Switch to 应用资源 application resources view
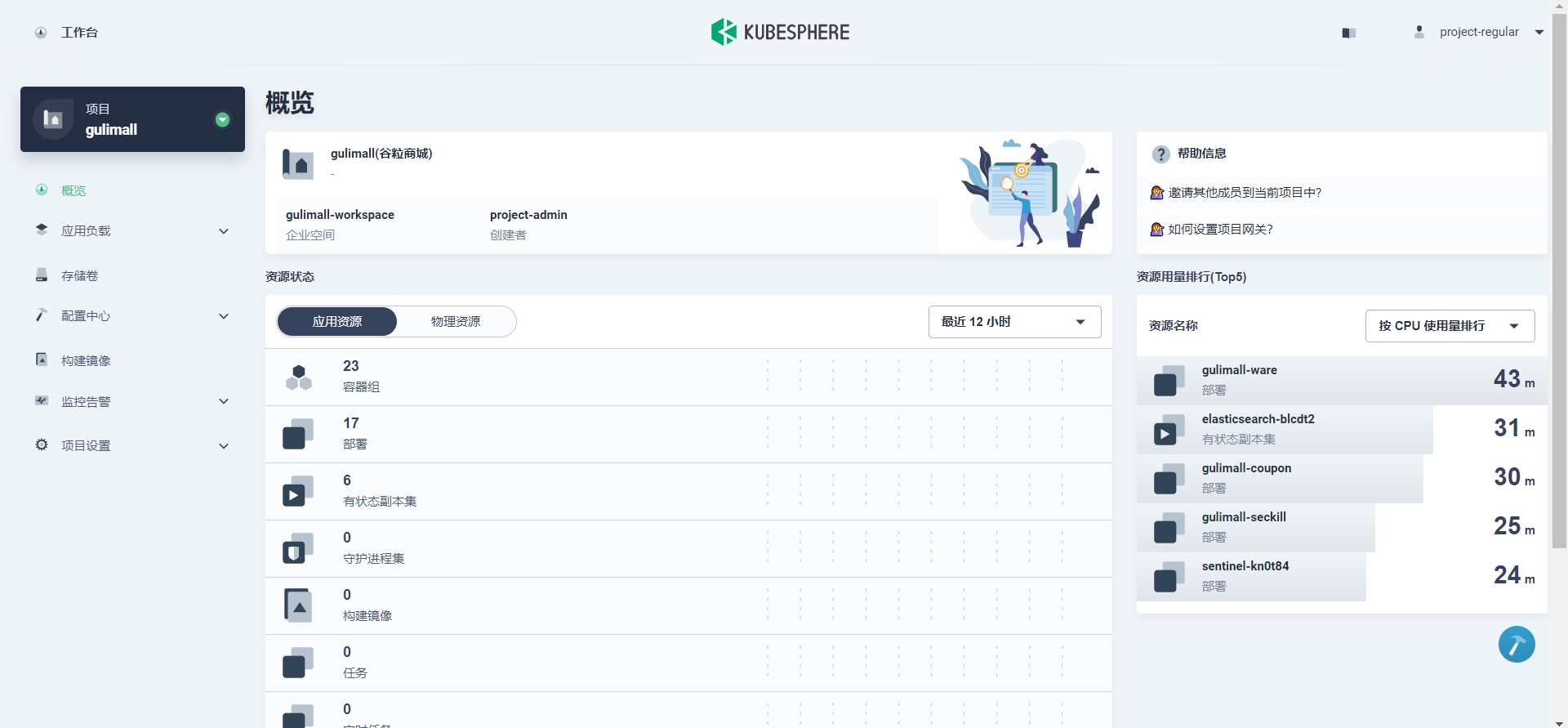 337,322
